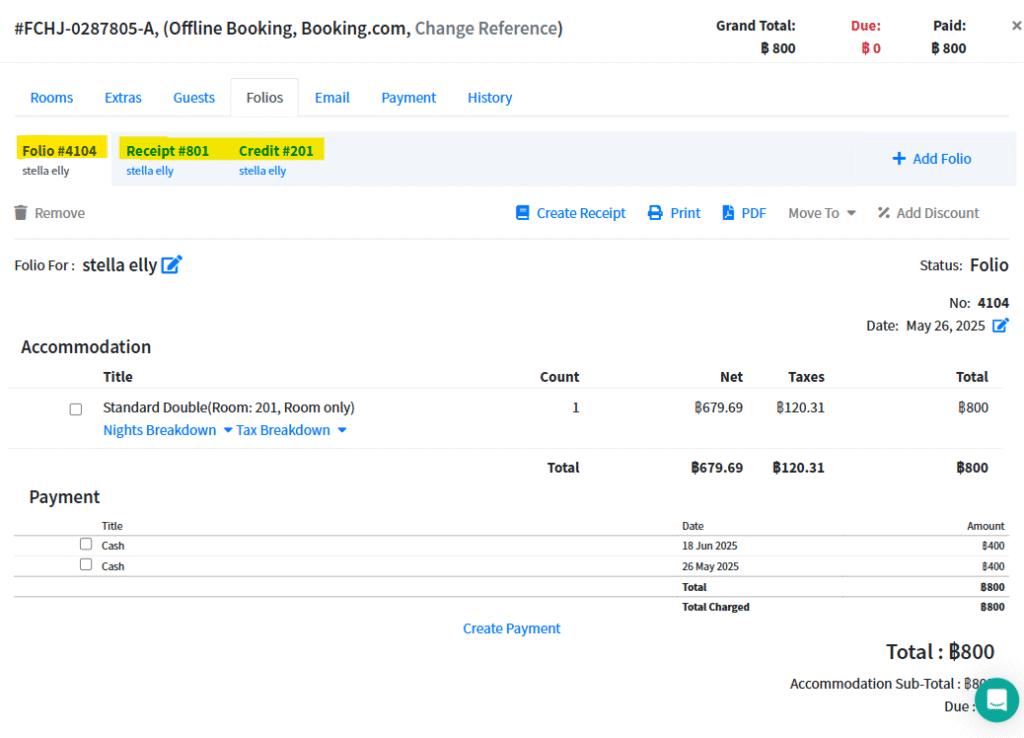Screen dimensions: 1024x738
Task: Click the Change Reference link
Action: point(486,28)
